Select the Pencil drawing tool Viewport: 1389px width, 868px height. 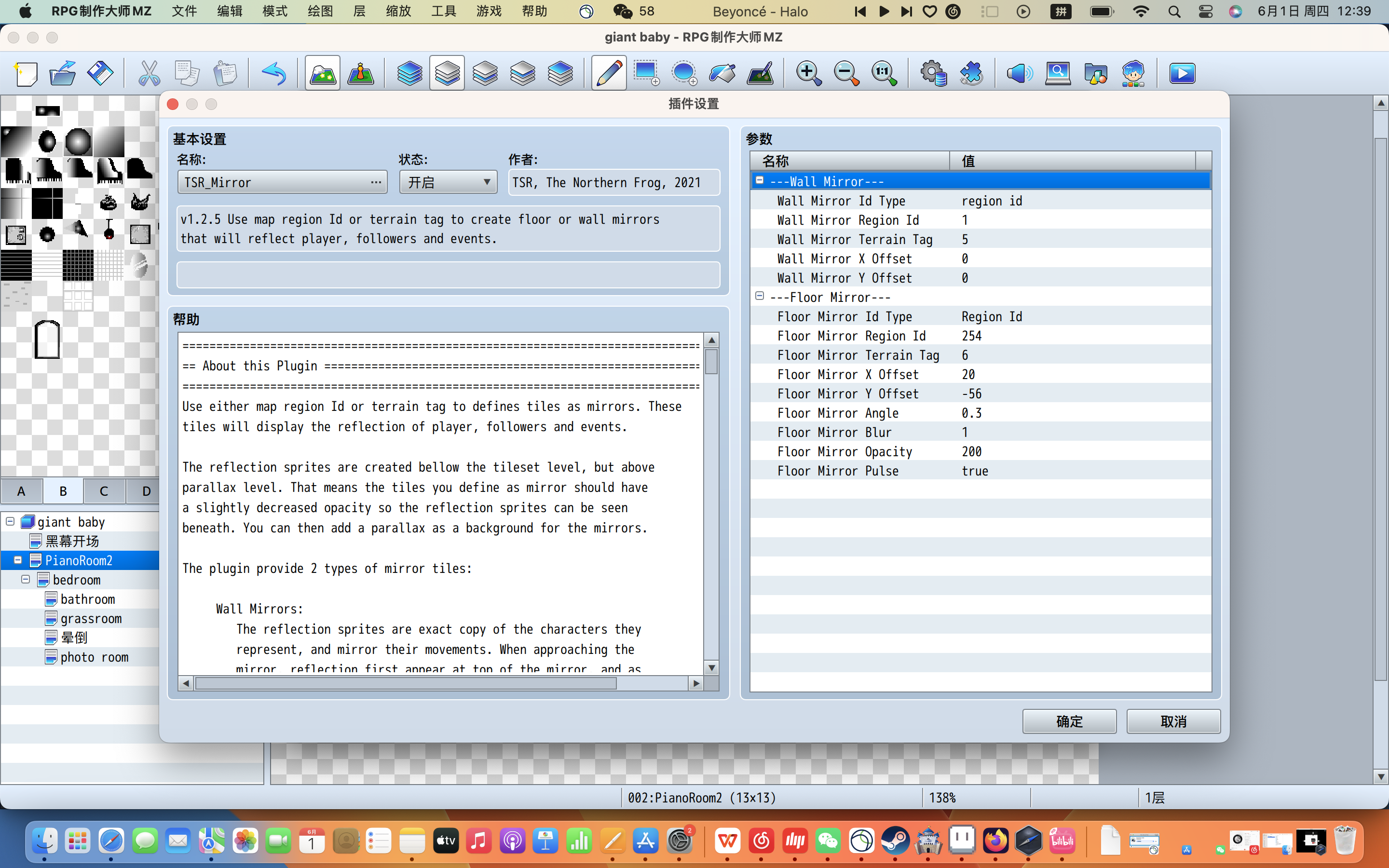pyautogui.click(x=609, y=73)
